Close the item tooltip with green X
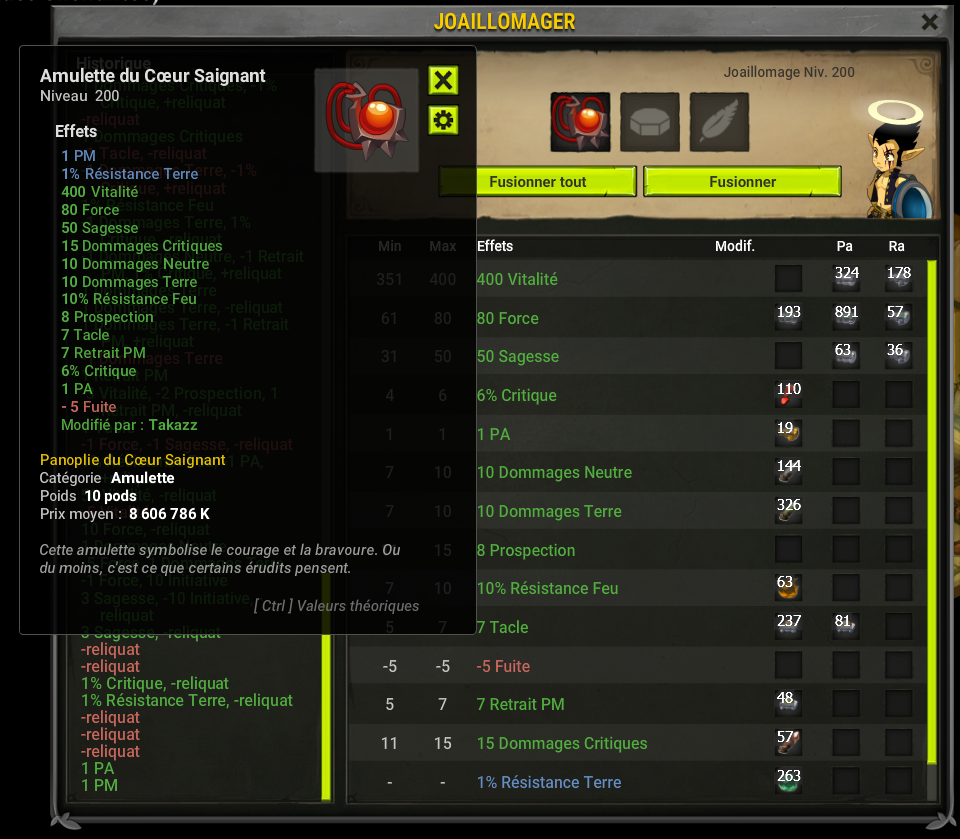 click(x=443, y=80)
